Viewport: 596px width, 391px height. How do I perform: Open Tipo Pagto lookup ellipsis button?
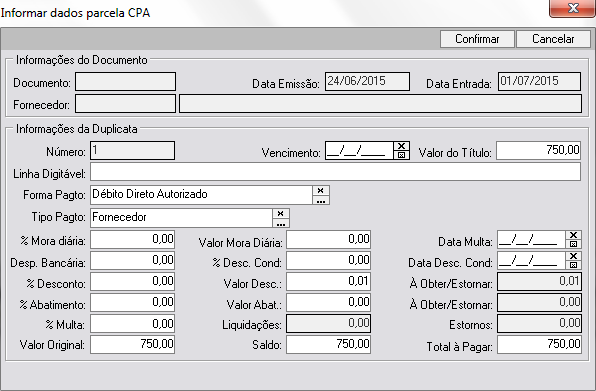(x=281, y=223)
